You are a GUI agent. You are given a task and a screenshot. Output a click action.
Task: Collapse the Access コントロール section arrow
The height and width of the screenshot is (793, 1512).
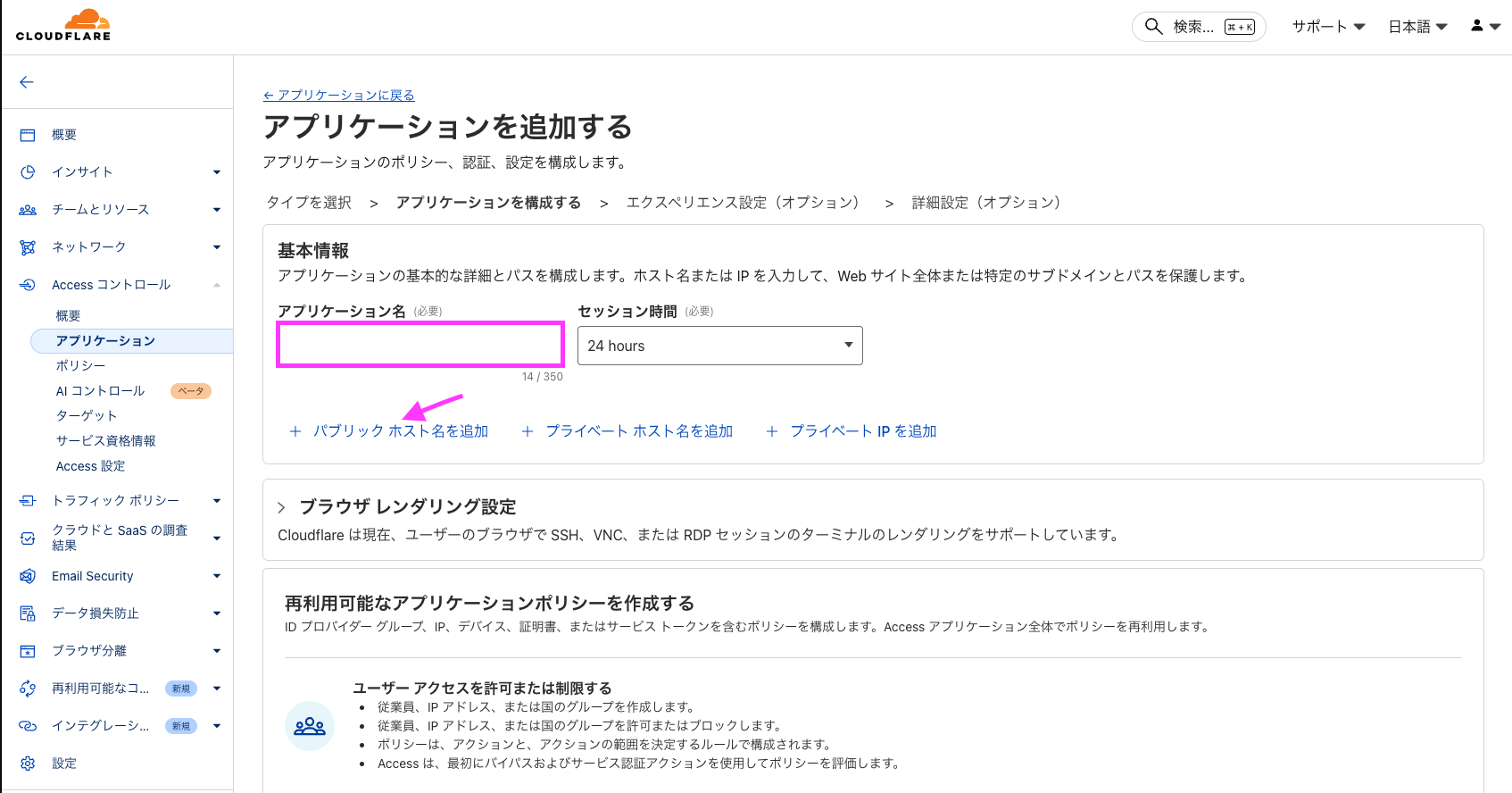217,285
